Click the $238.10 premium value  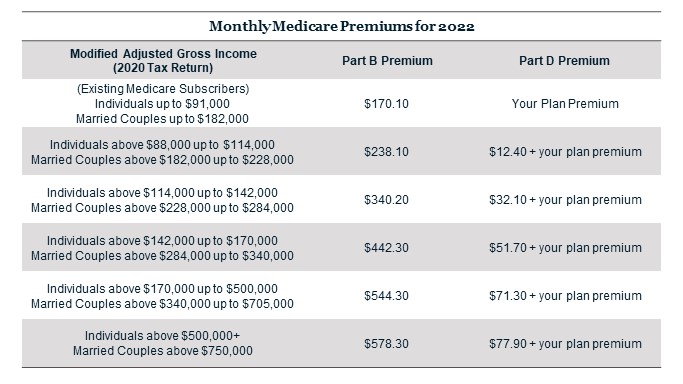(x=386, y=152)
